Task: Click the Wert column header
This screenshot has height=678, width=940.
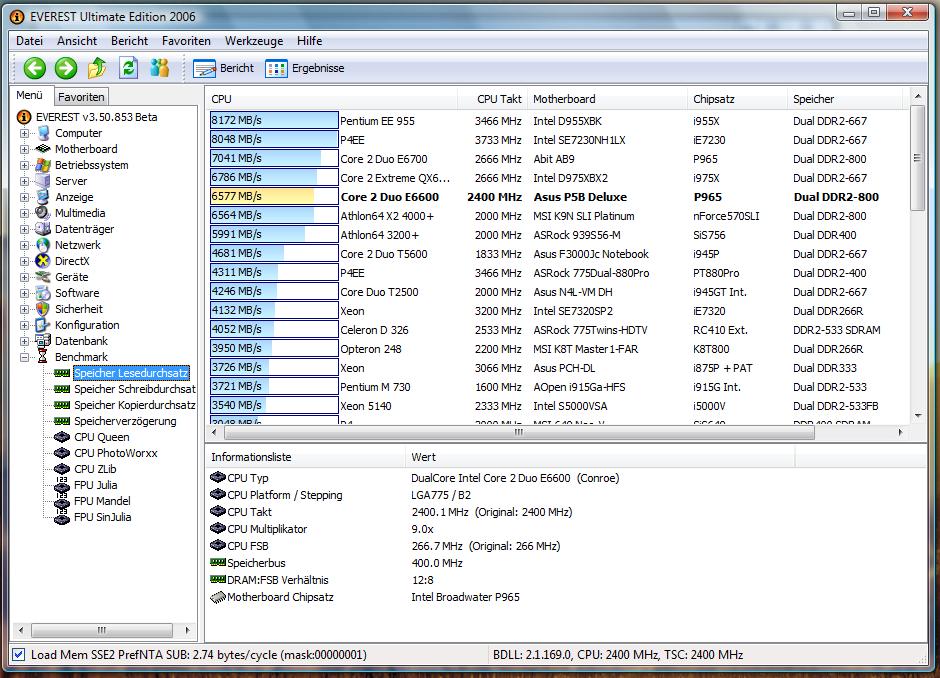Action: pos(600,457)
